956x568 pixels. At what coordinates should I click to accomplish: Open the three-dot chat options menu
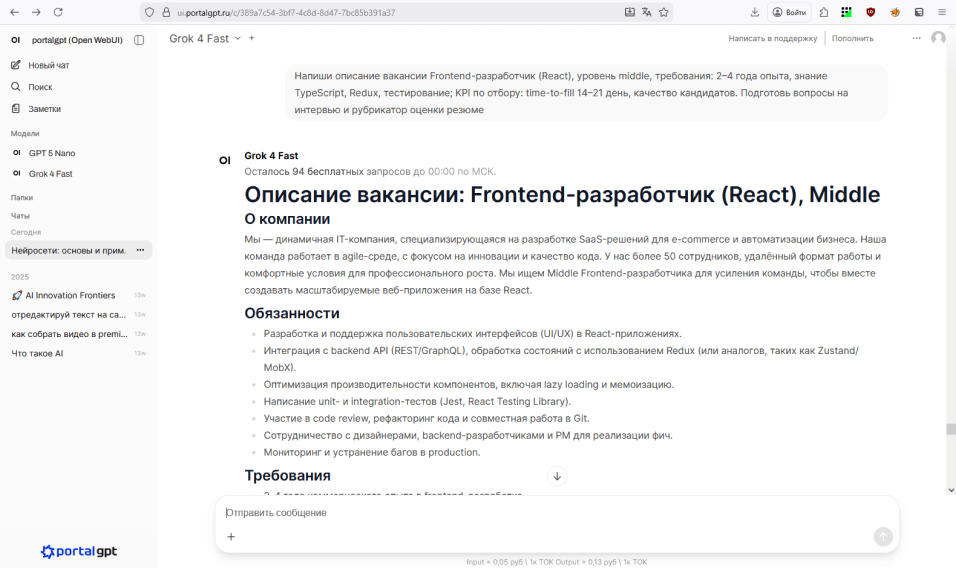tap(916, 38)
